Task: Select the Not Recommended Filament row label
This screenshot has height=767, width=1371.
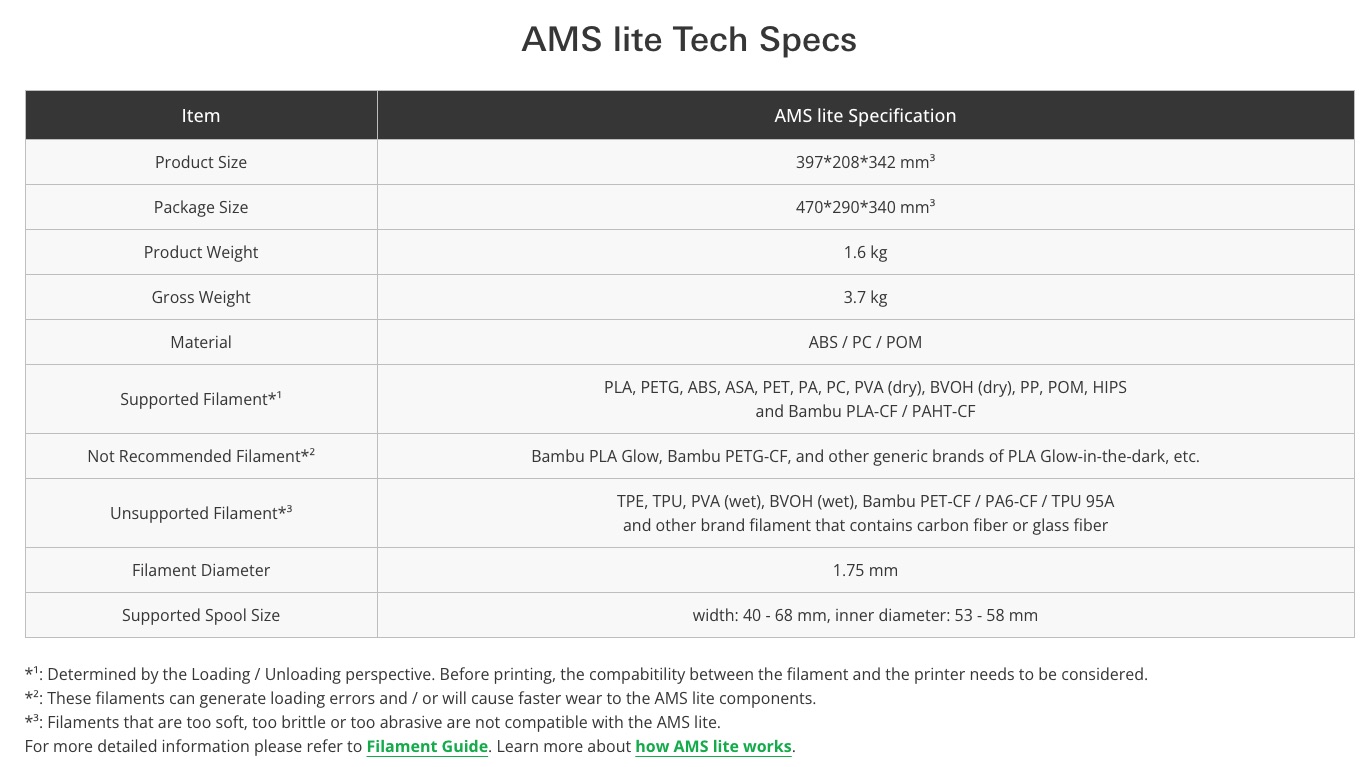Action: 201,456
